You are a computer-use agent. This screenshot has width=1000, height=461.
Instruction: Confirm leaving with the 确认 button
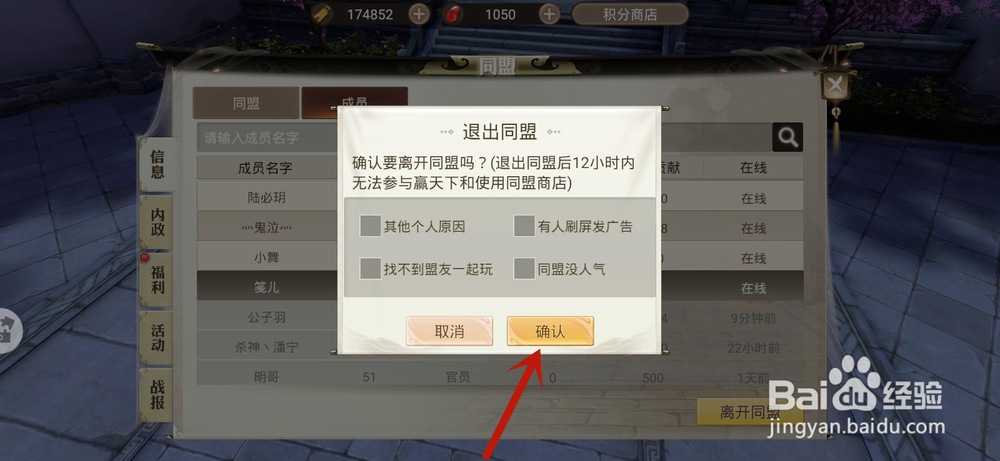pos(550,332)
